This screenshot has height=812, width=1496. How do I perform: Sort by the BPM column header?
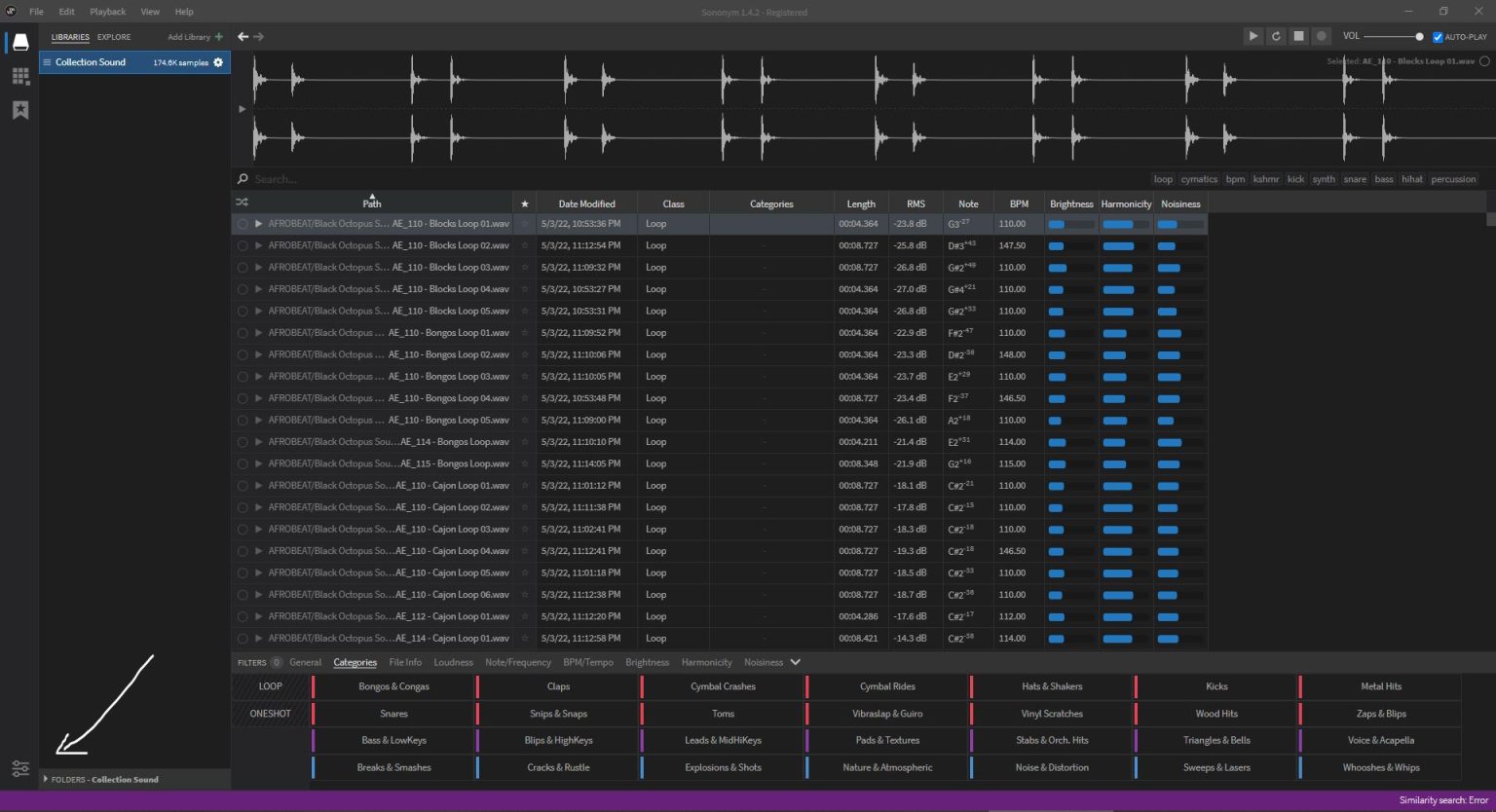[1019, 203]
